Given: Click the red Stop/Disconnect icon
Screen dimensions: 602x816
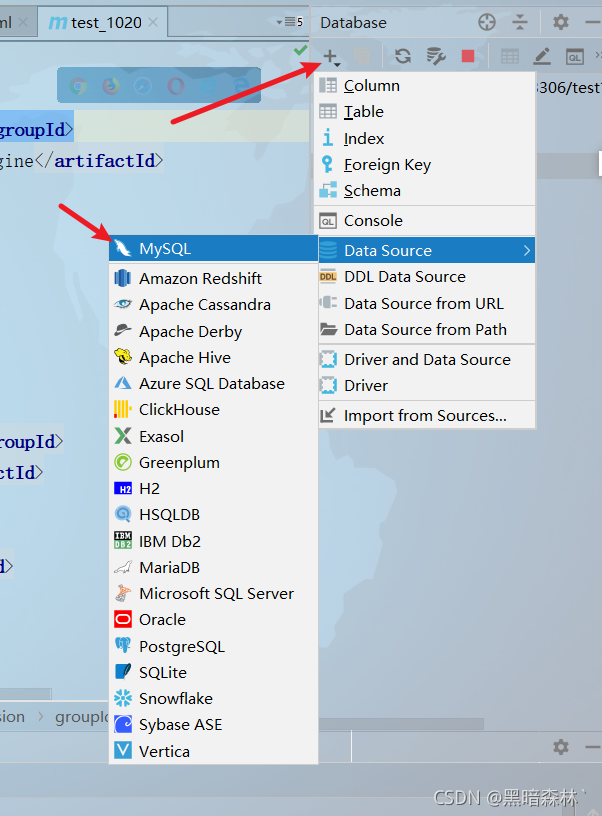Looking at the screenshot, I should [x=468, y=56].
